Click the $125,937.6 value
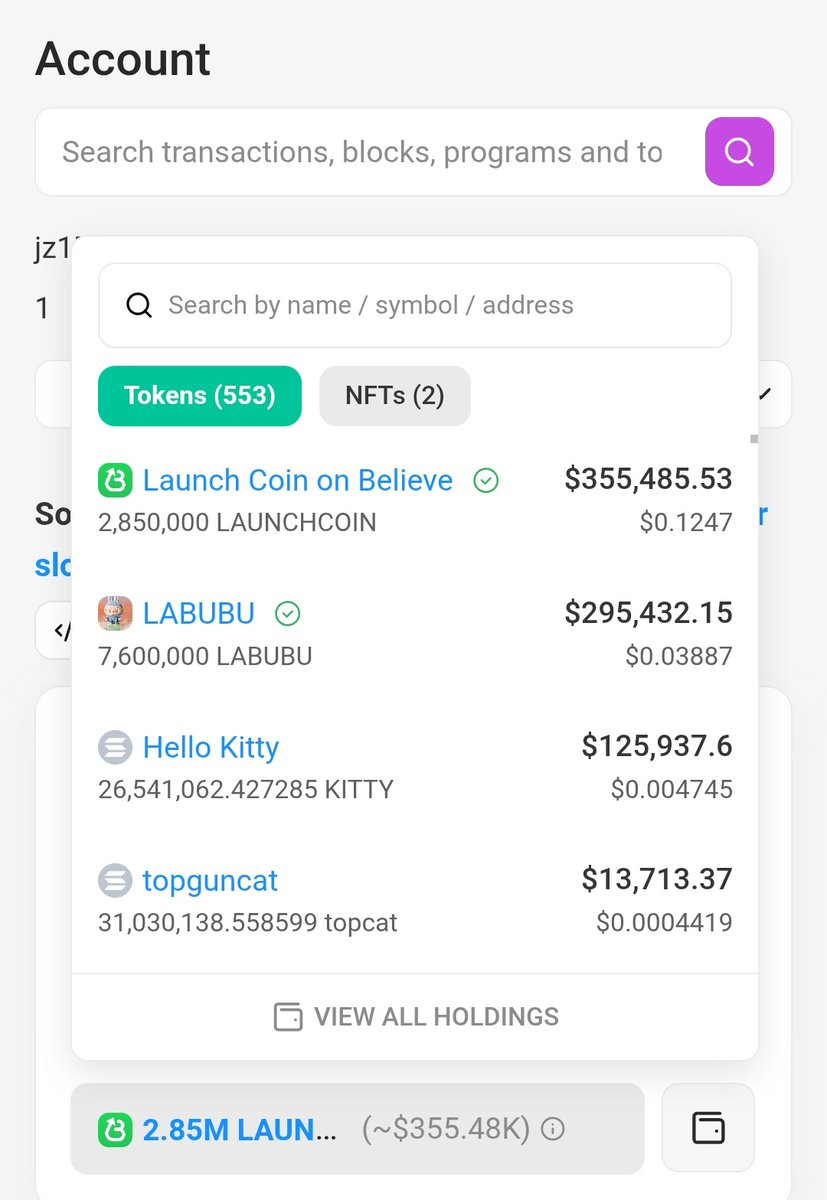827x1200 pixels. (x=657, y=745)
